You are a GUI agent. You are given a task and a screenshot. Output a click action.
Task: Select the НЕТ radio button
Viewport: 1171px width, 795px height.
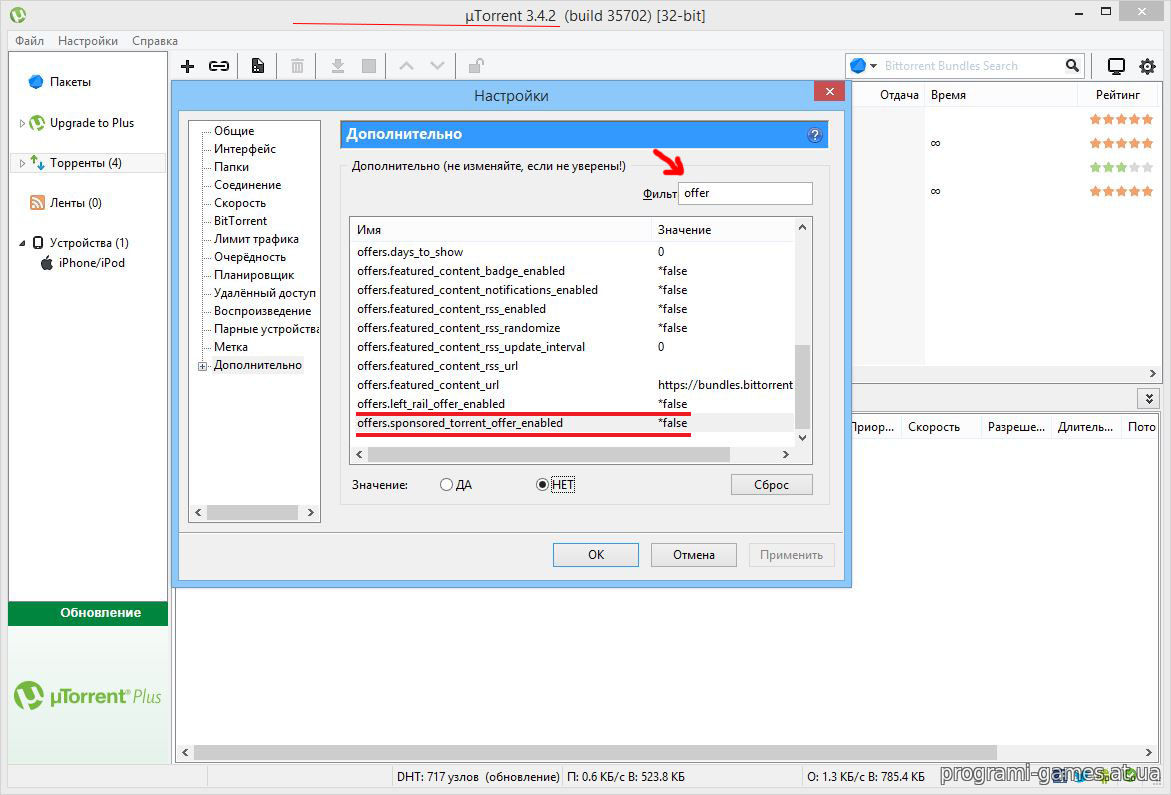(542, 485)
